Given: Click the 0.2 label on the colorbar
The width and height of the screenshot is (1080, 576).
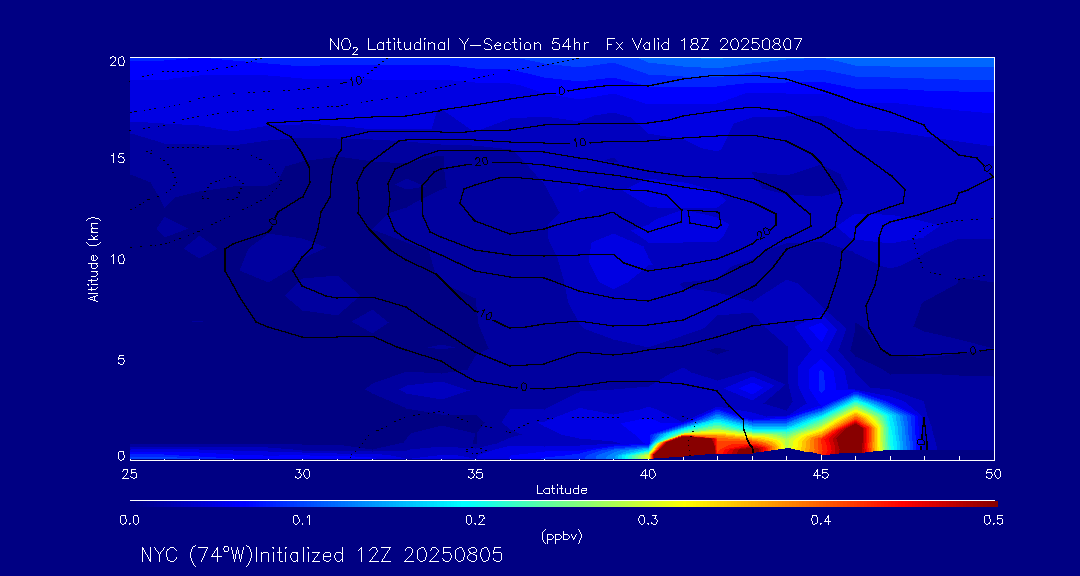Looking at the screenshot, I should [x=475, y=520].
